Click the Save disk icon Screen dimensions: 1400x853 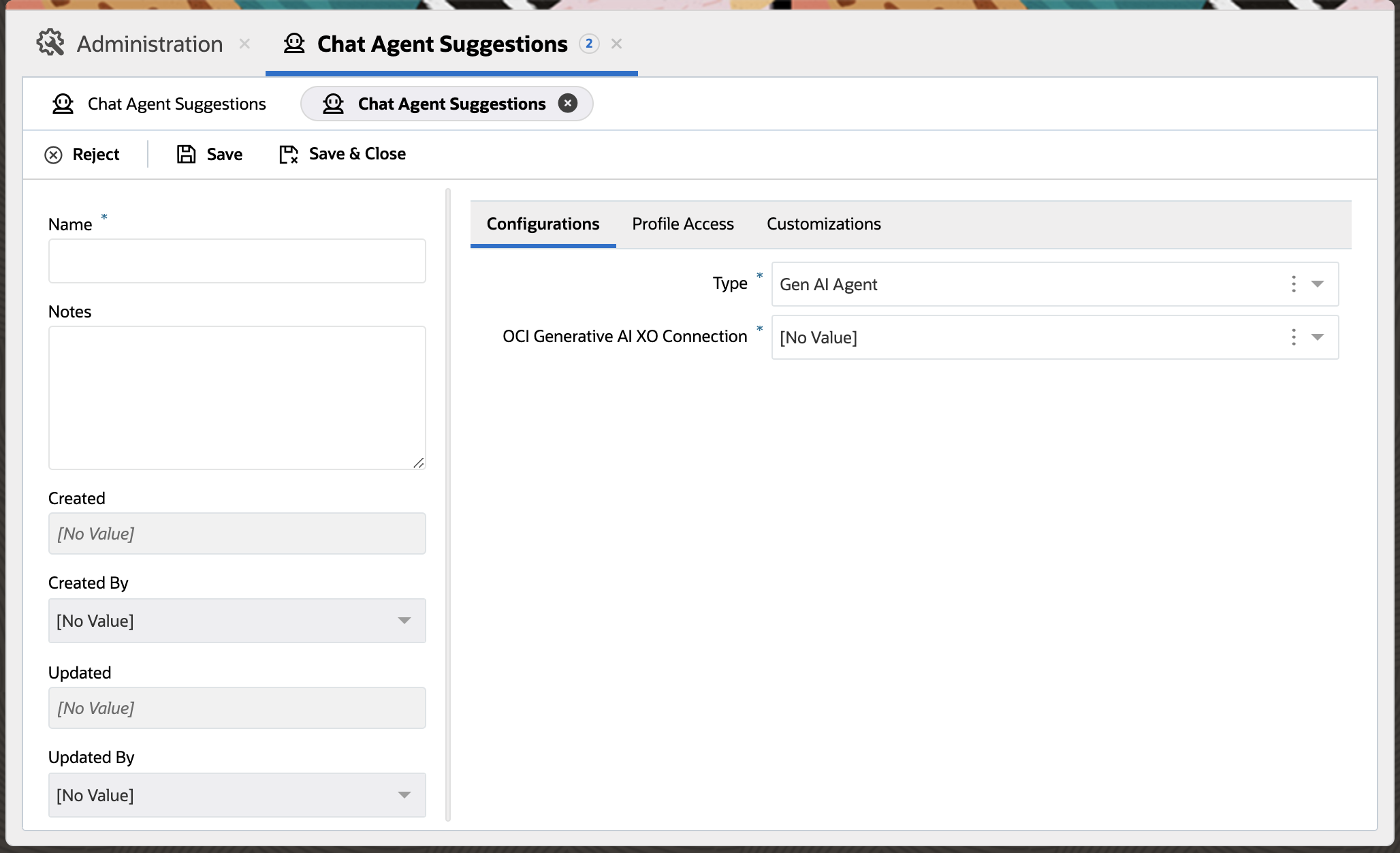pos(185,154)
